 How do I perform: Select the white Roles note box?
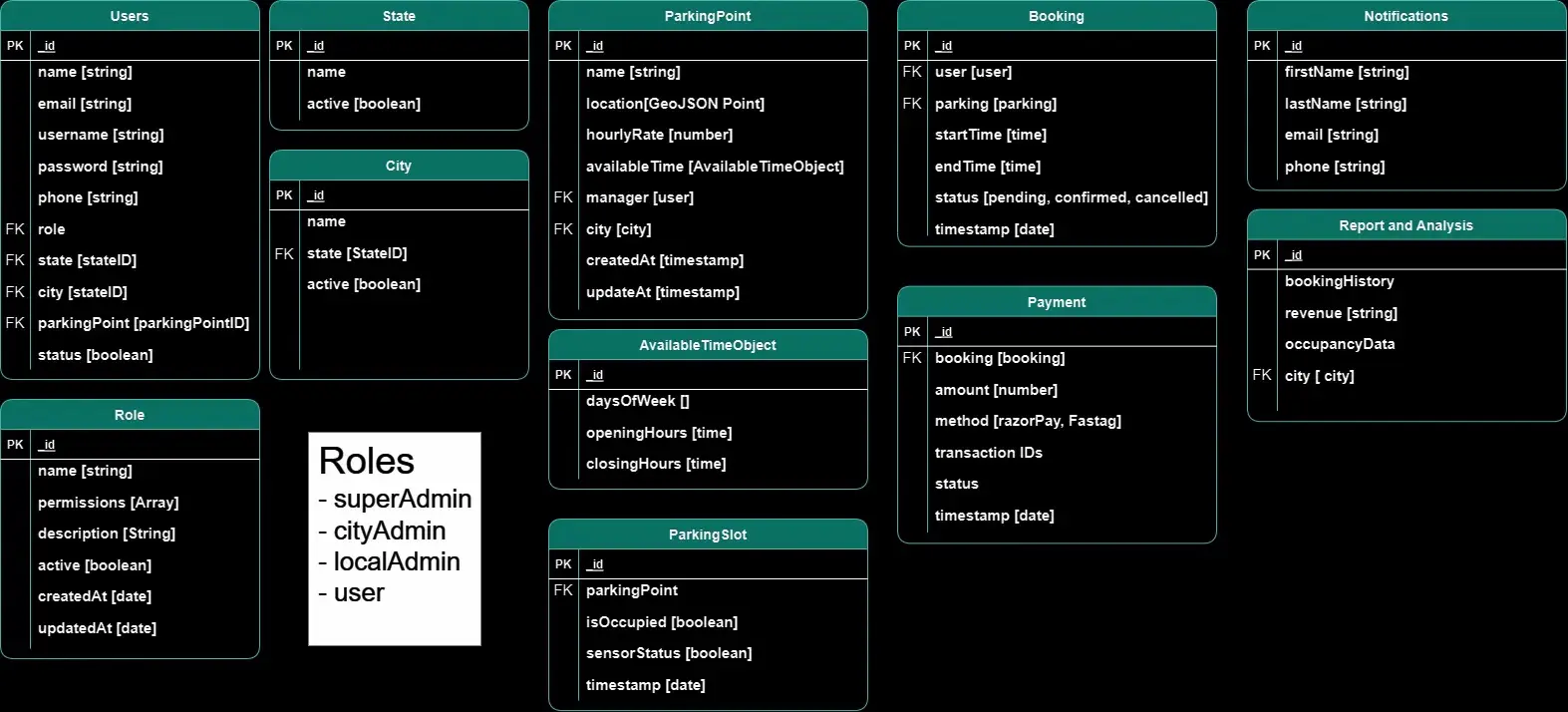395,538
